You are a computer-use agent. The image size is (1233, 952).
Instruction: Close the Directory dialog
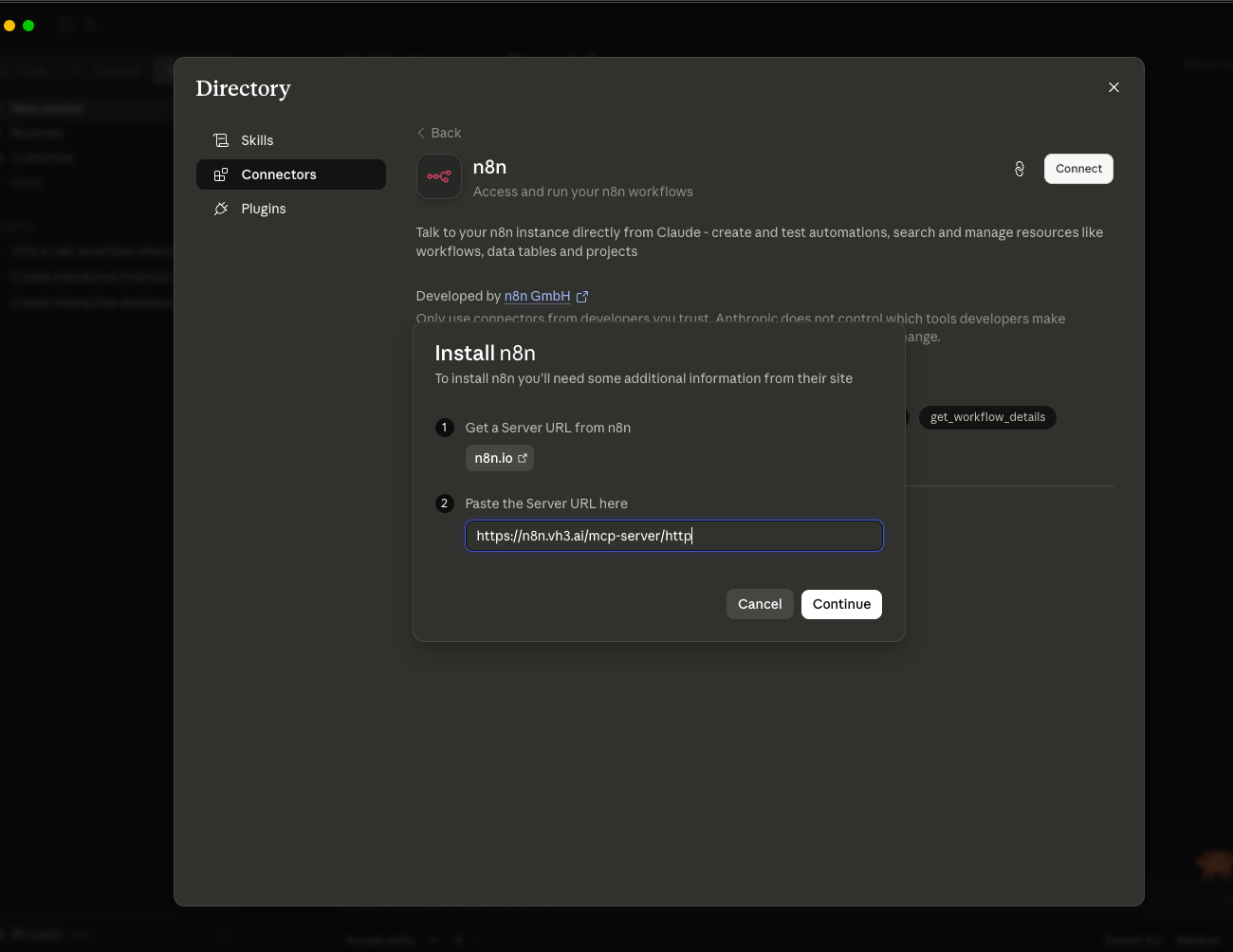pyautogui.click(x=1113, y=87)
